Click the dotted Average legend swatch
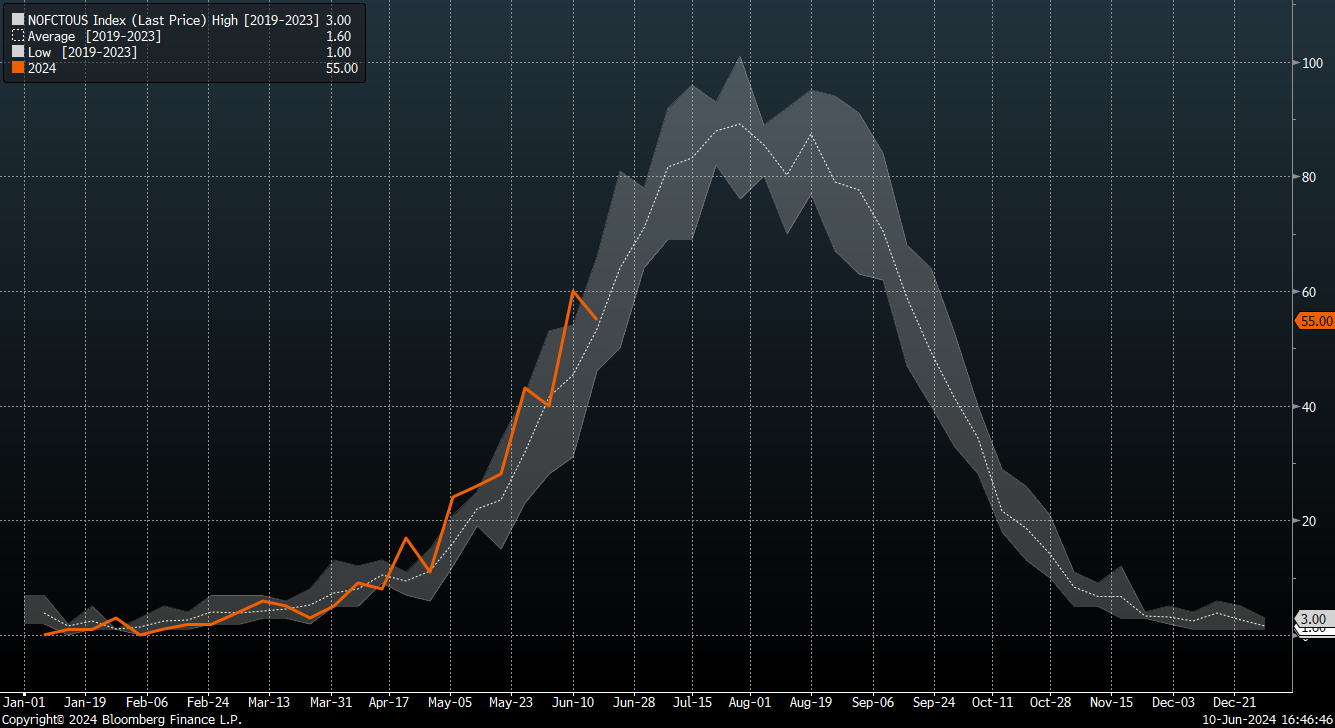 pos(17,36)
